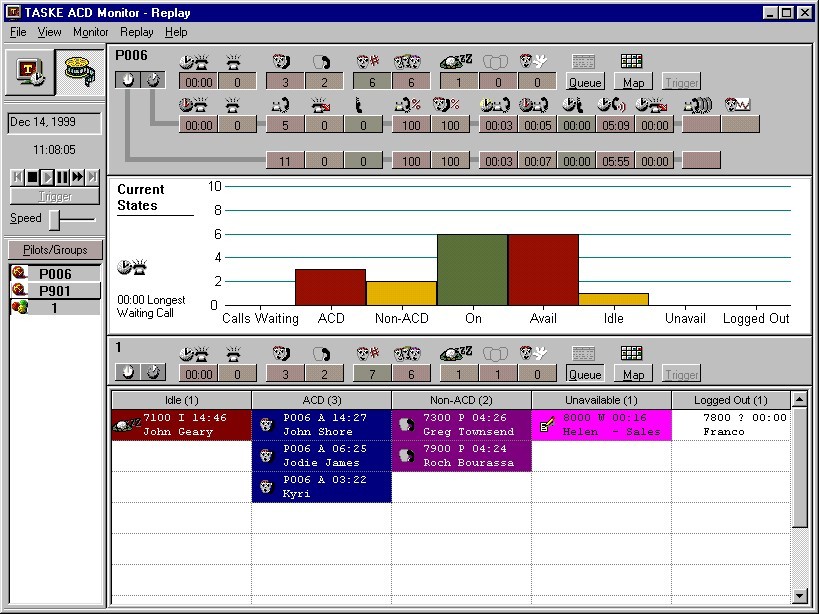The height and width of the screenshot is (614, 819).
Task: Select unavailable agent Helen - Sales
Action: [601, 425]
